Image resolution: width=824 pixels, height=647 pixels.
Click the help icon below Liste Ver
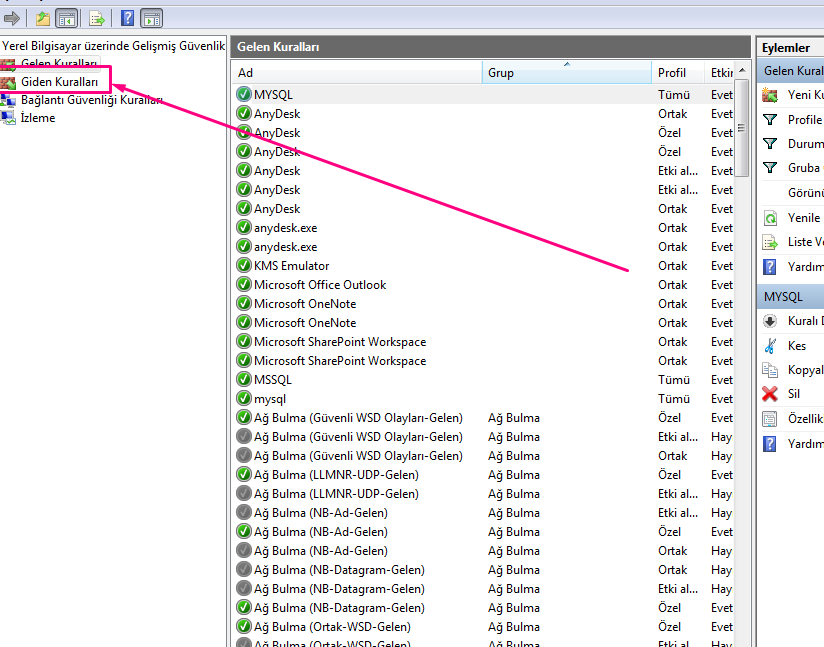point(770,267)
